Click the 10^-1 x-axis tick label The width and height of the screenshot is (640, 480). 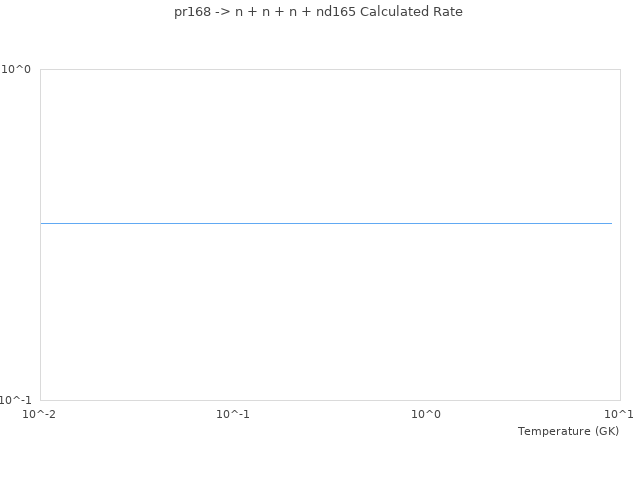click(233, 414)
